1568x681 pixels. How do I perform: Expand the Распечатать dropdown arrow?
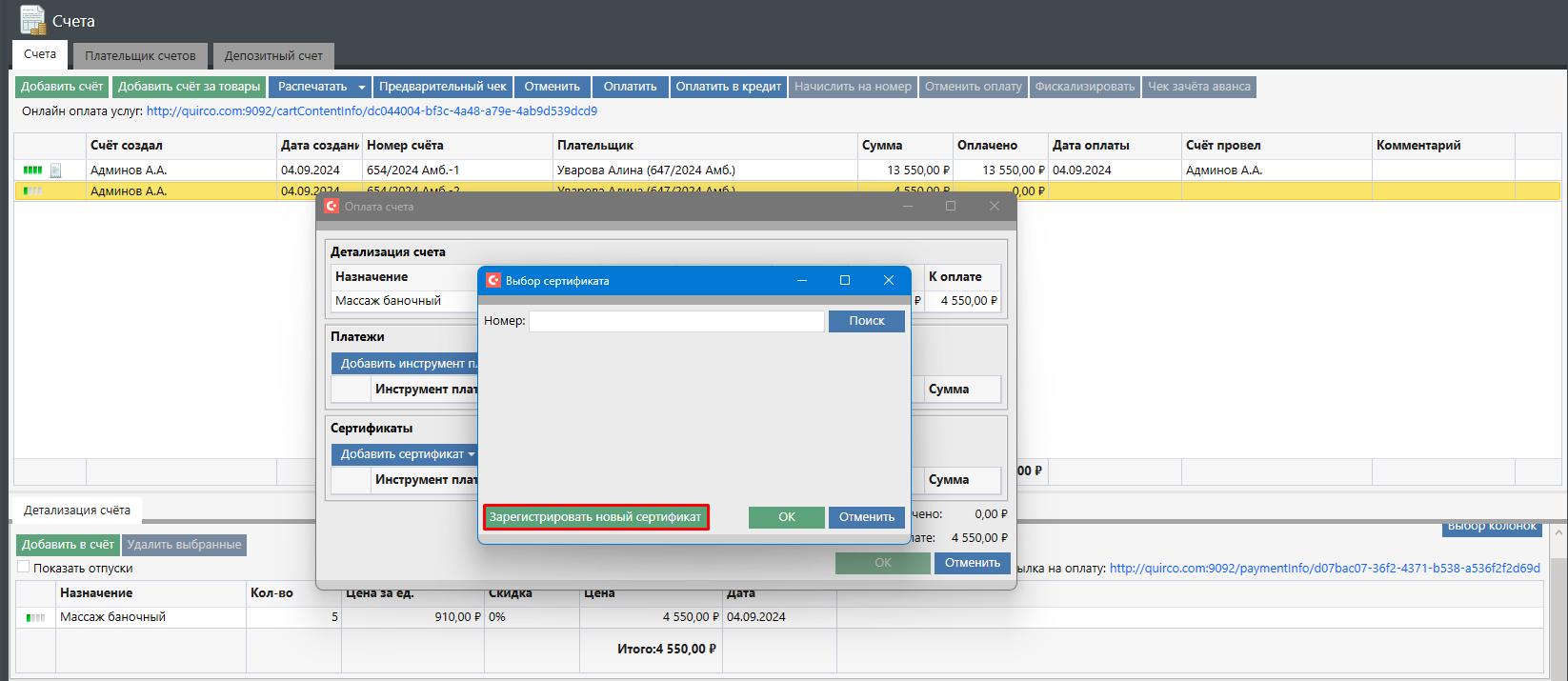tap(361, 88)
